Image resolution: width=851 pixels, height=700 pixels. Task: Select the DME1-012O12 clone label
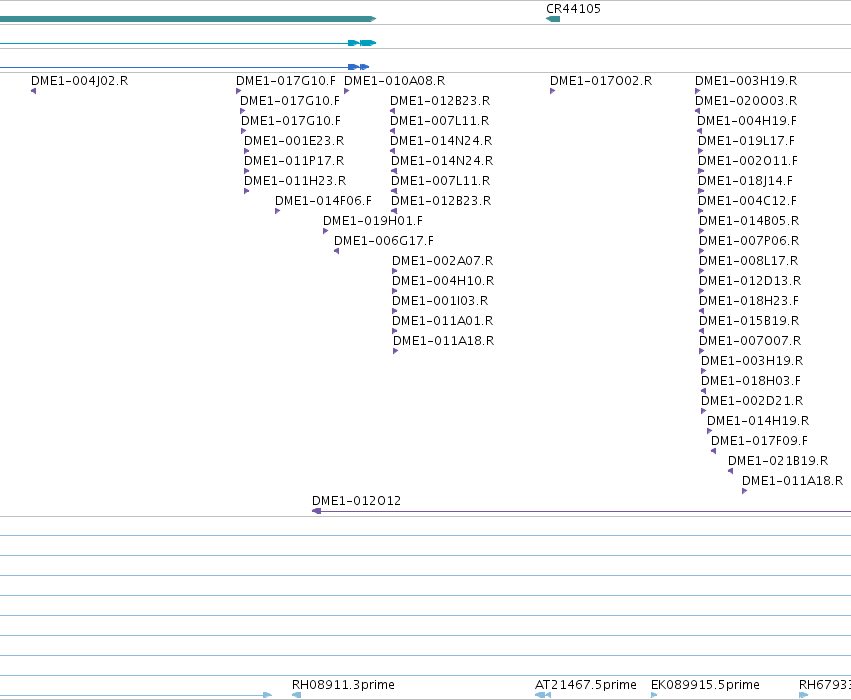356,501
